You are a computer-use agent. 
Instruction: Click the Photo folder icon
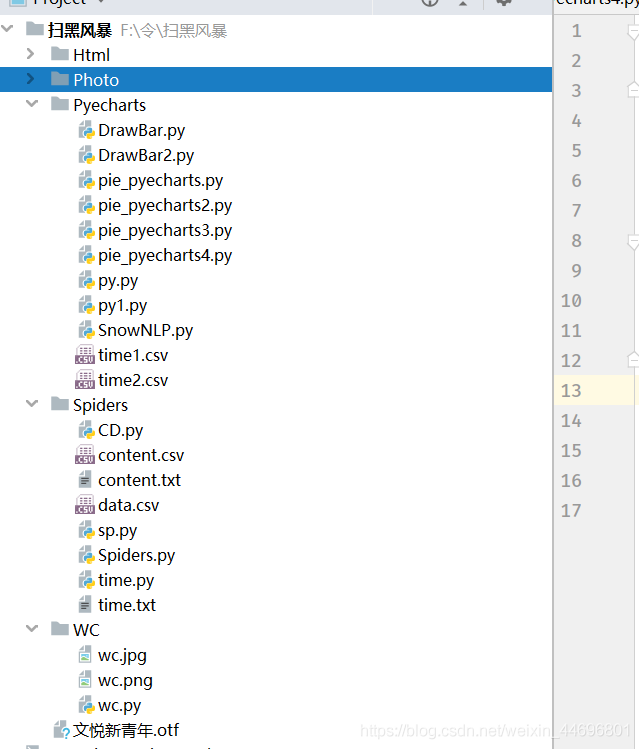(60, 79)
